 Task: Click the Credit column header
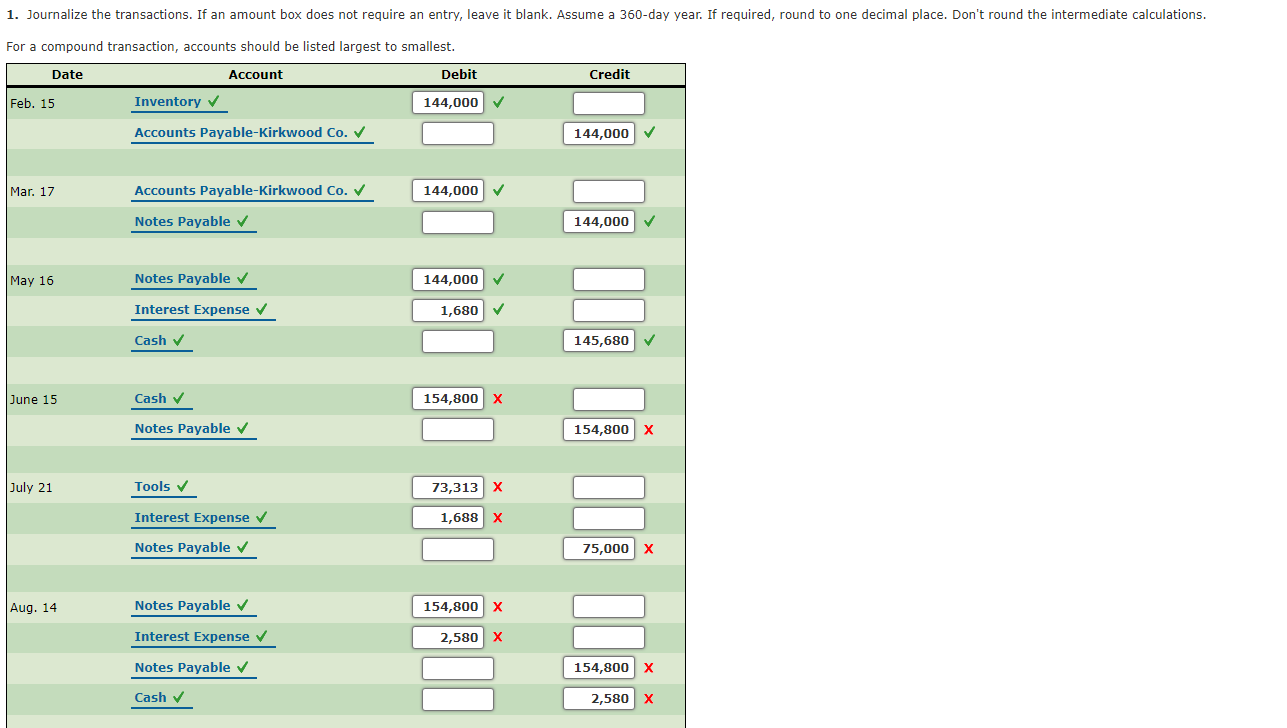[x=610, y=74]
